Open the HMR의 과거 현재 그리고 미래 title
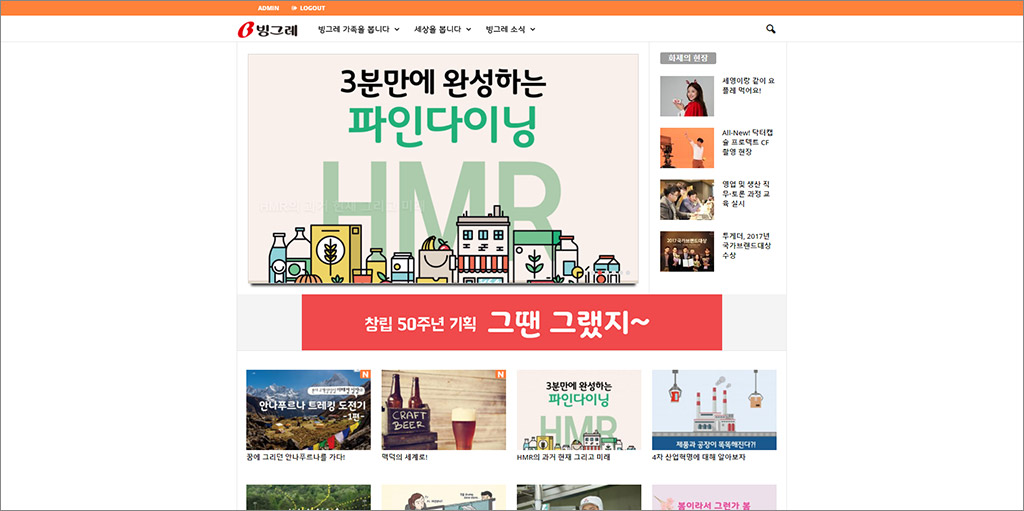The height and width of the screenshot is (511, 1024). (x=563, y=457)
